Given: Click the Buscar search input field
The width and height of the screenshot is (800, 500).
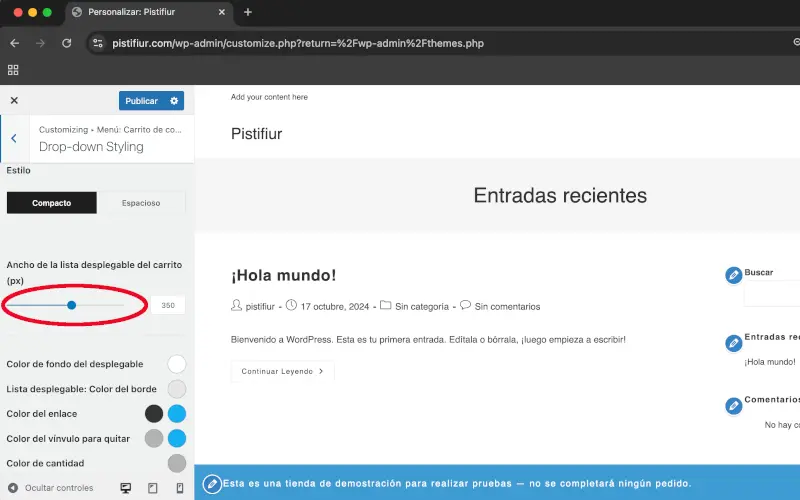Looking at the screenshot, I should [771, 294].
